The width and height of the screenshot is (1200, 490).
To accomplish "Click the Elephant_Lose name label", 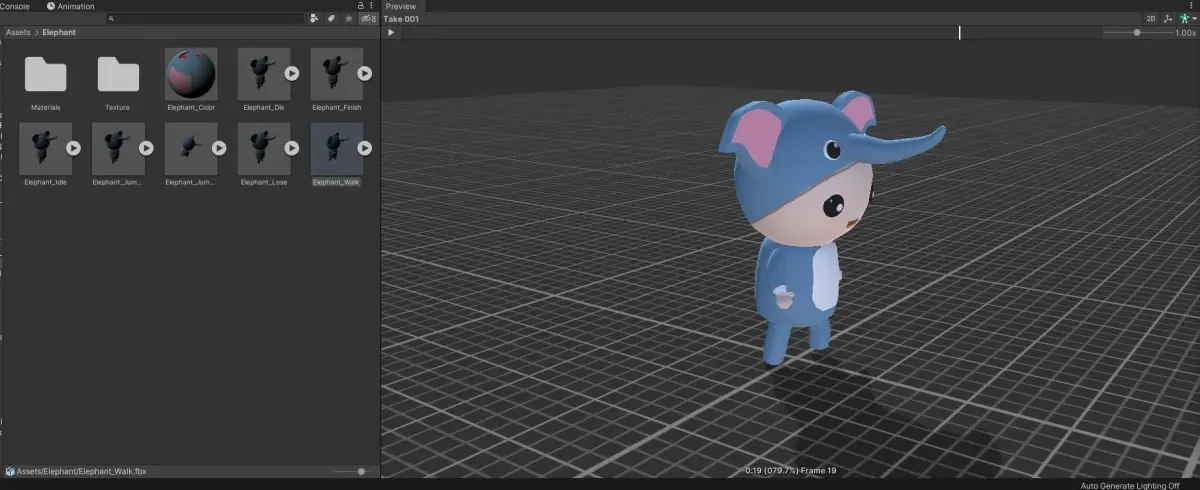I will pos(264,182).
